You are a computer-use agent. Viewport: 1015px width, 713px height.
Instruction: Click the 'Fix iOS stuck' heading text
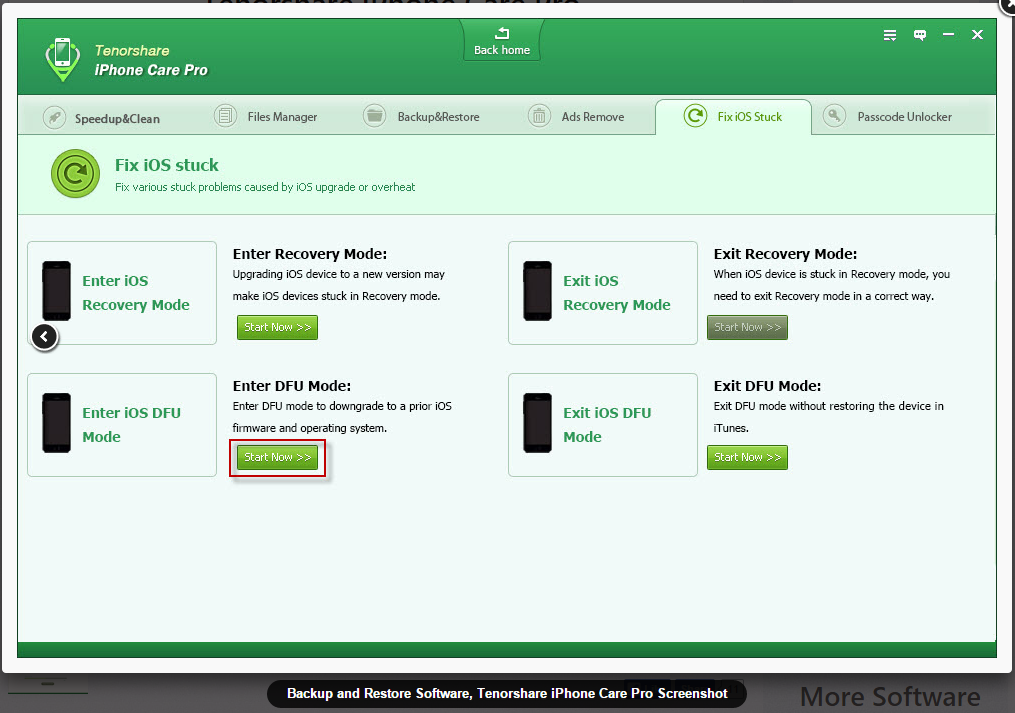(167, 165)
